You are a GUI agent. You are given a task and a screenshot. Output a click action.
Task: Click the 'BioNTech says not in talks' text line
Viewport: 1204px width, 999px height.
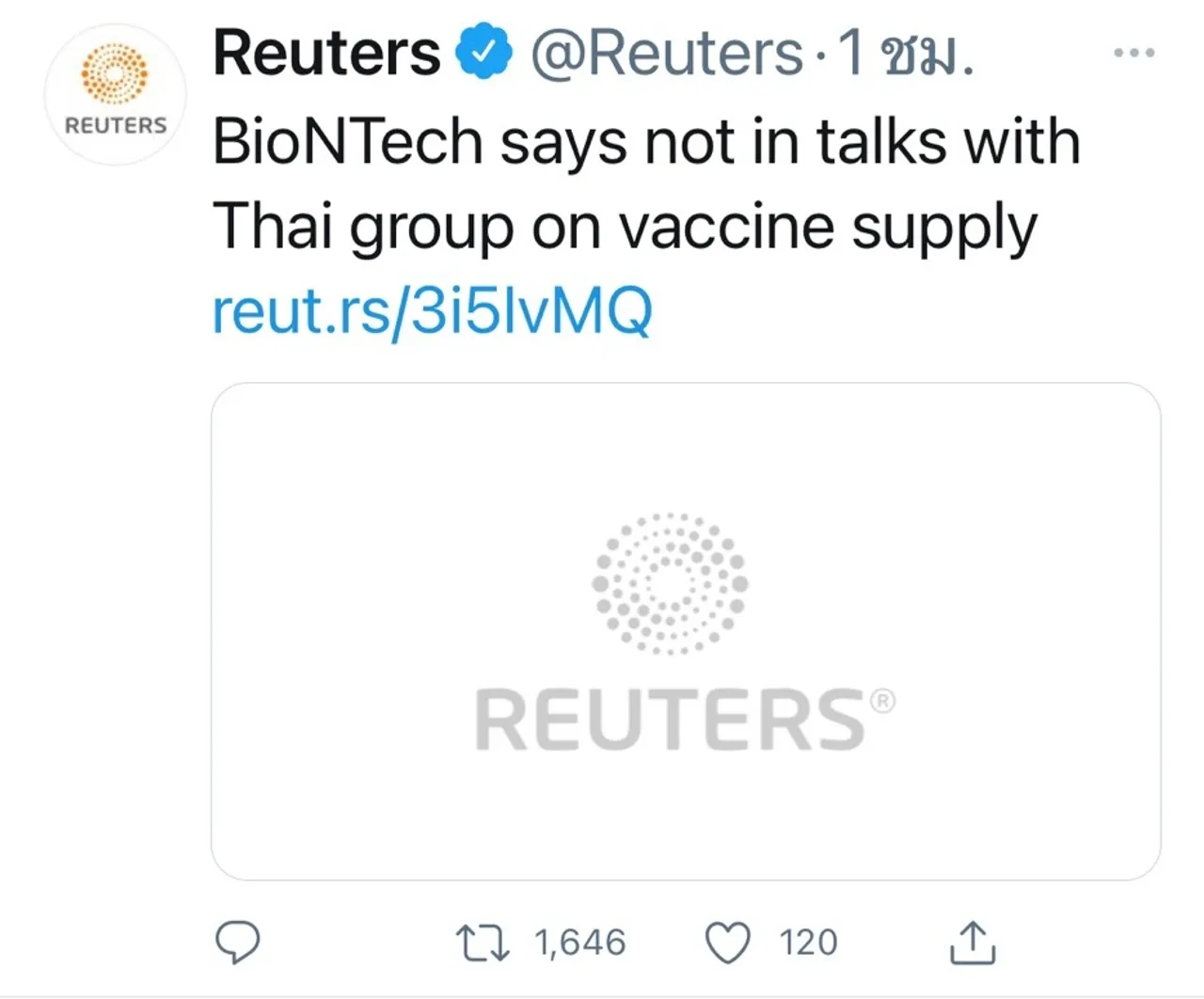646,142
